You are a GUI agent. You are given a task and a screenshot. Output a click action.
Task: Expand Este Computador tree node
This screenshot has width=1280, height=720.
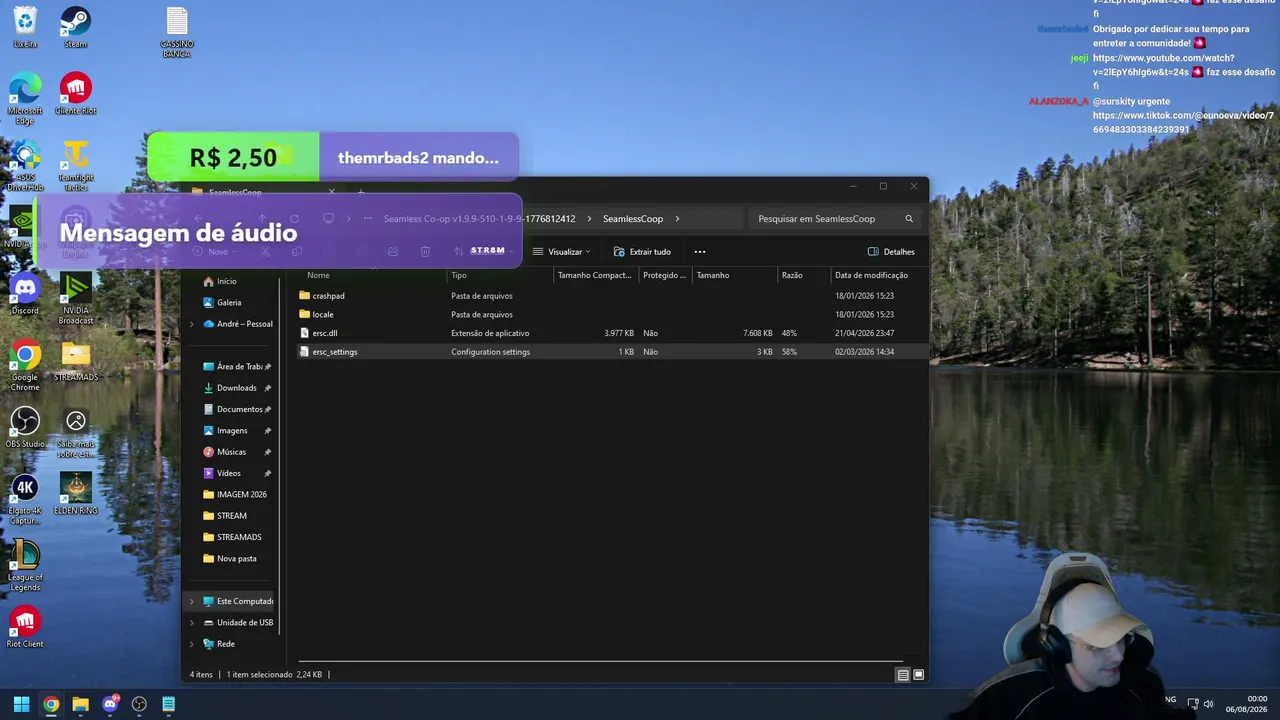(192, 601)
